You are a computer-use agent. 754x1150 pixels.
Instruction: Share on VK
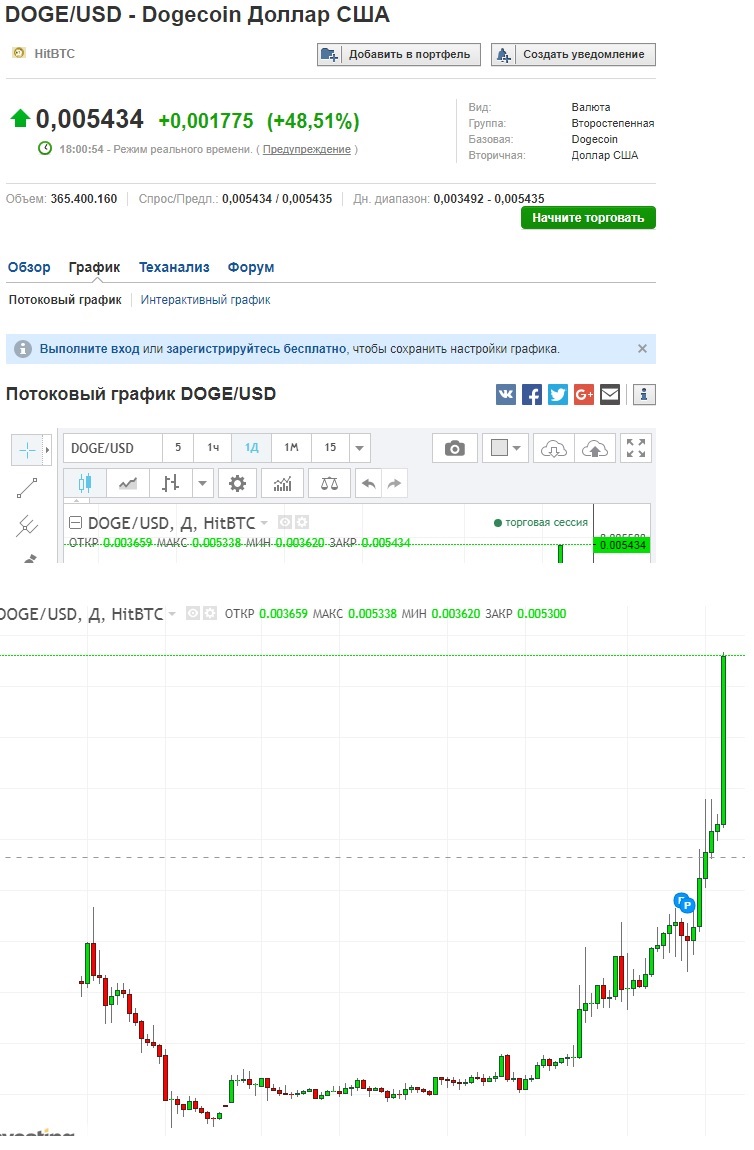pyautogui.click(x=506, y=395)
